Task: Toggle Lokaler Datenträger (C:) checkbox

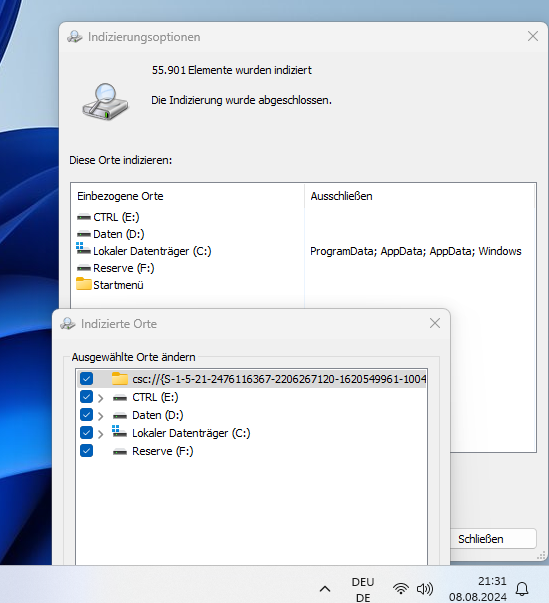Action: tap(87, 433)
